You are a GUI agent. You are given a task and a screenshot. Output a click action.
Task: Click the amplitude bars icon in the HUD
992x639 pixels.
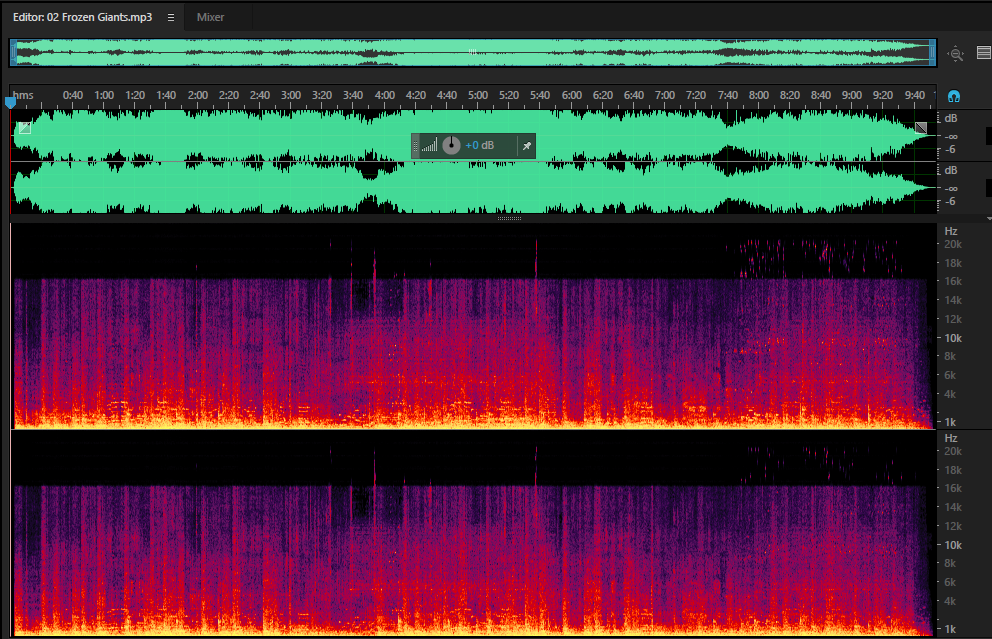click(430, 146)
